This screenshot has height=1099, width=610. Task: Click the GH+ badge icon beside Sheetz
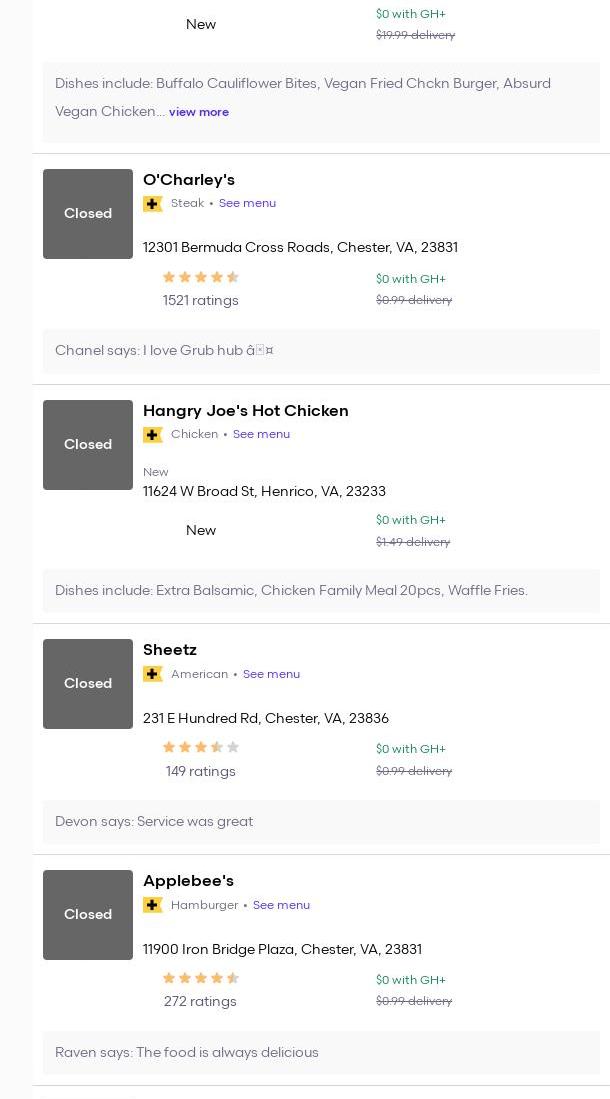point(153,674)
